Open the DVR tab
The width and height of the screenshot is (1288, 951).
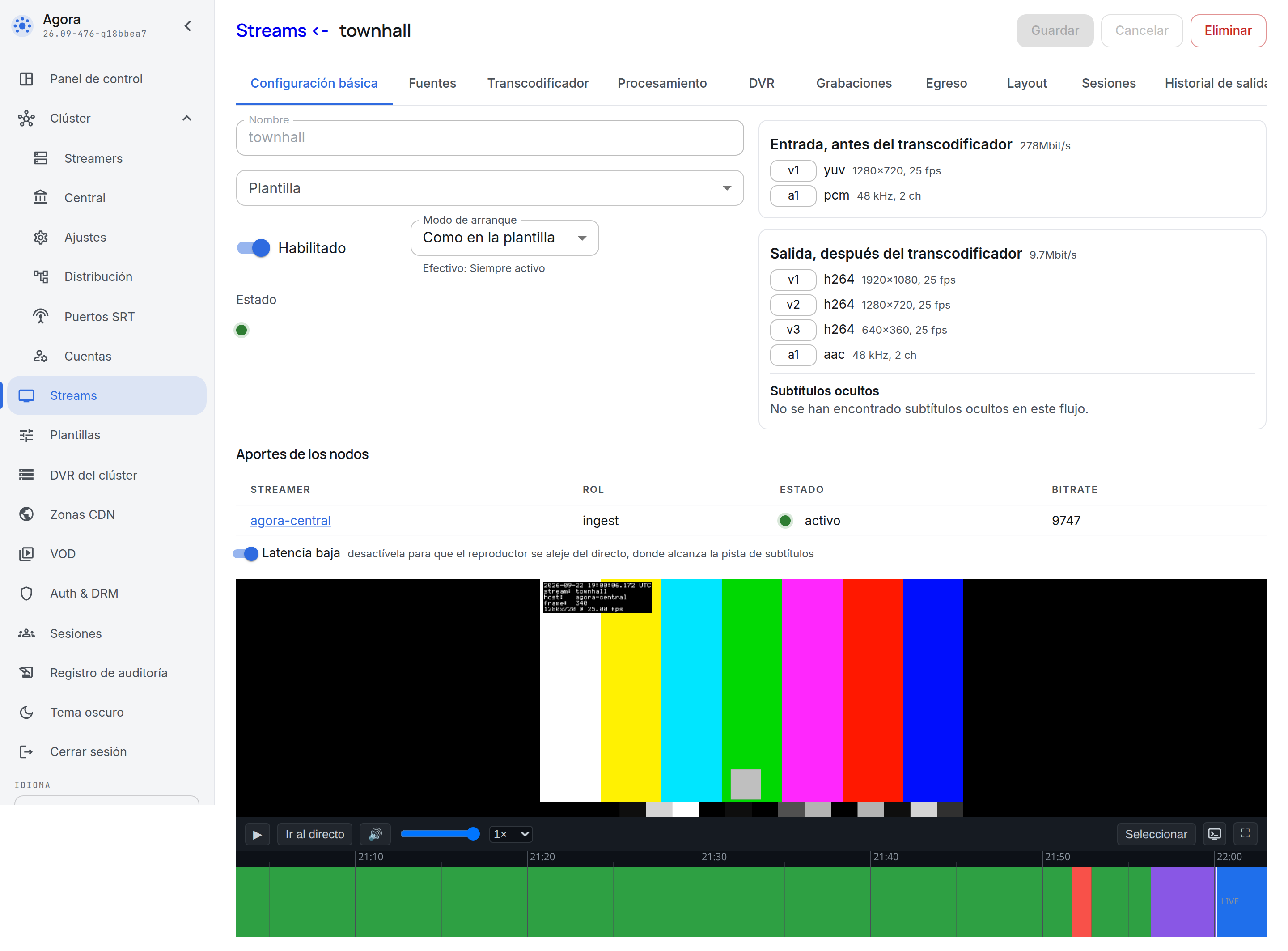tap(762, 84)
